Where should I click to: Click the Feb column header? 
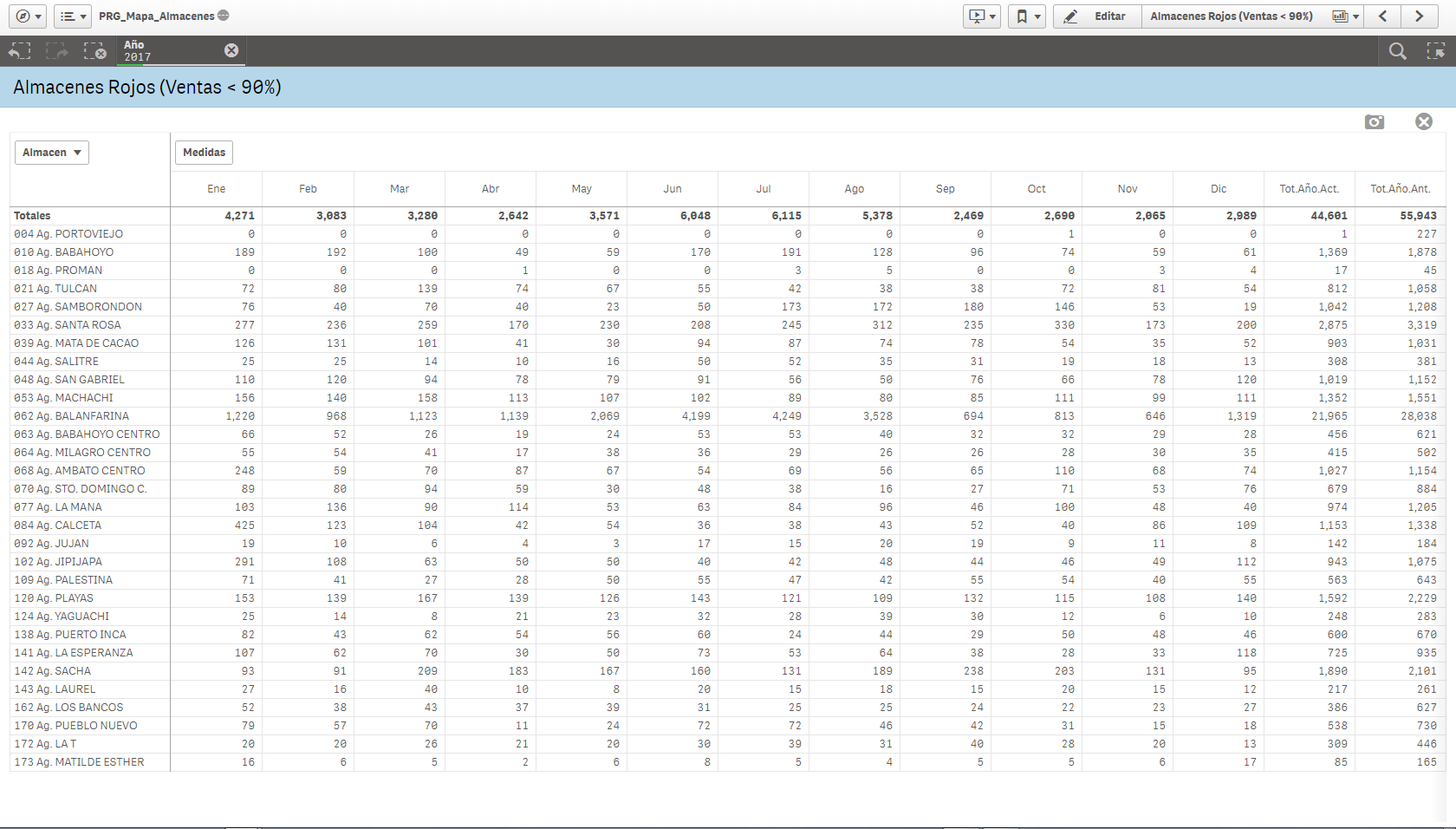pyautogui.click(x=308, y=189)
